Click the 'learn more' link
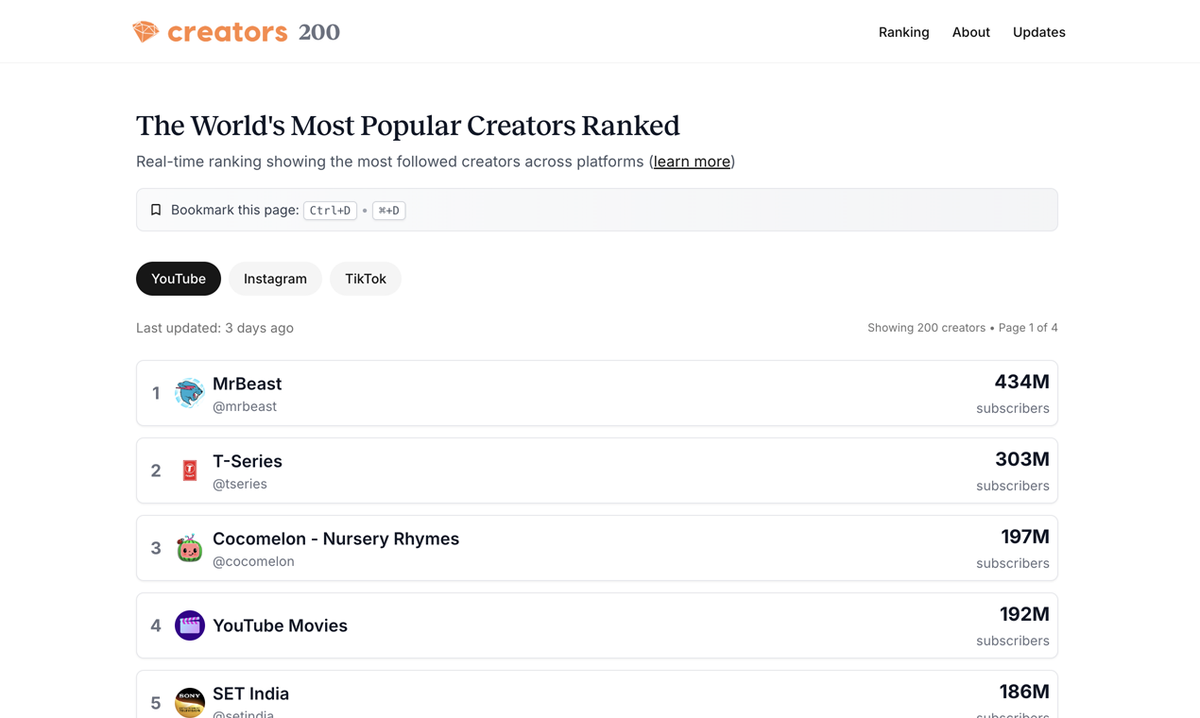This screenshot has height=718, width=1200. tap(691, 161)
